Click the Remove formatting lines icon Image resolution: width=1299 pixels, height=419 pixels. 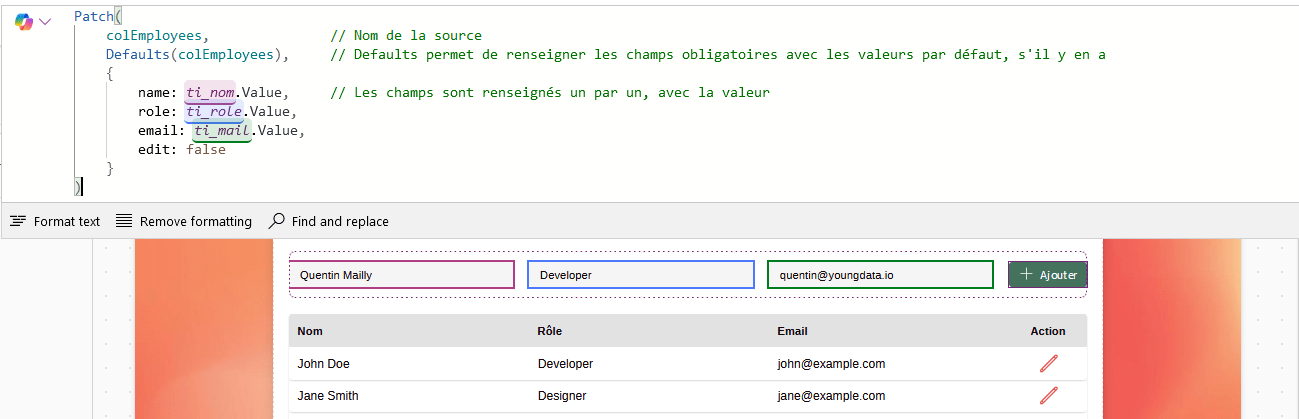point(124,221)
